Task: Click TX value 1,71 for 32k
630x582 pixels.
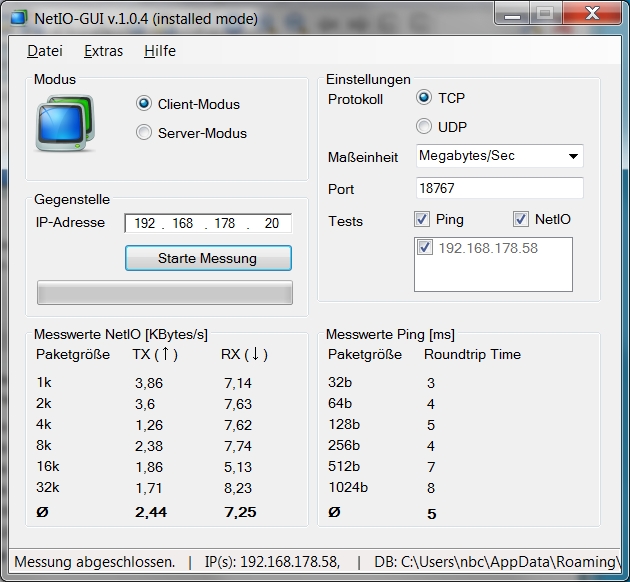Action: click(x=149, y=488)
